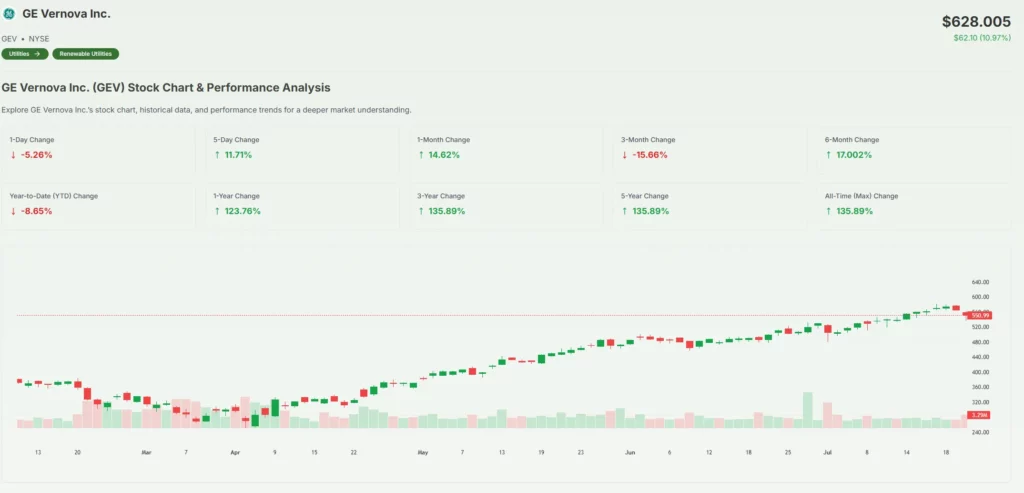The width and height of the screenshot is (1024, 493).
Task: Click the arrow icon in Utilities tag
Action: tap(38, 54)
